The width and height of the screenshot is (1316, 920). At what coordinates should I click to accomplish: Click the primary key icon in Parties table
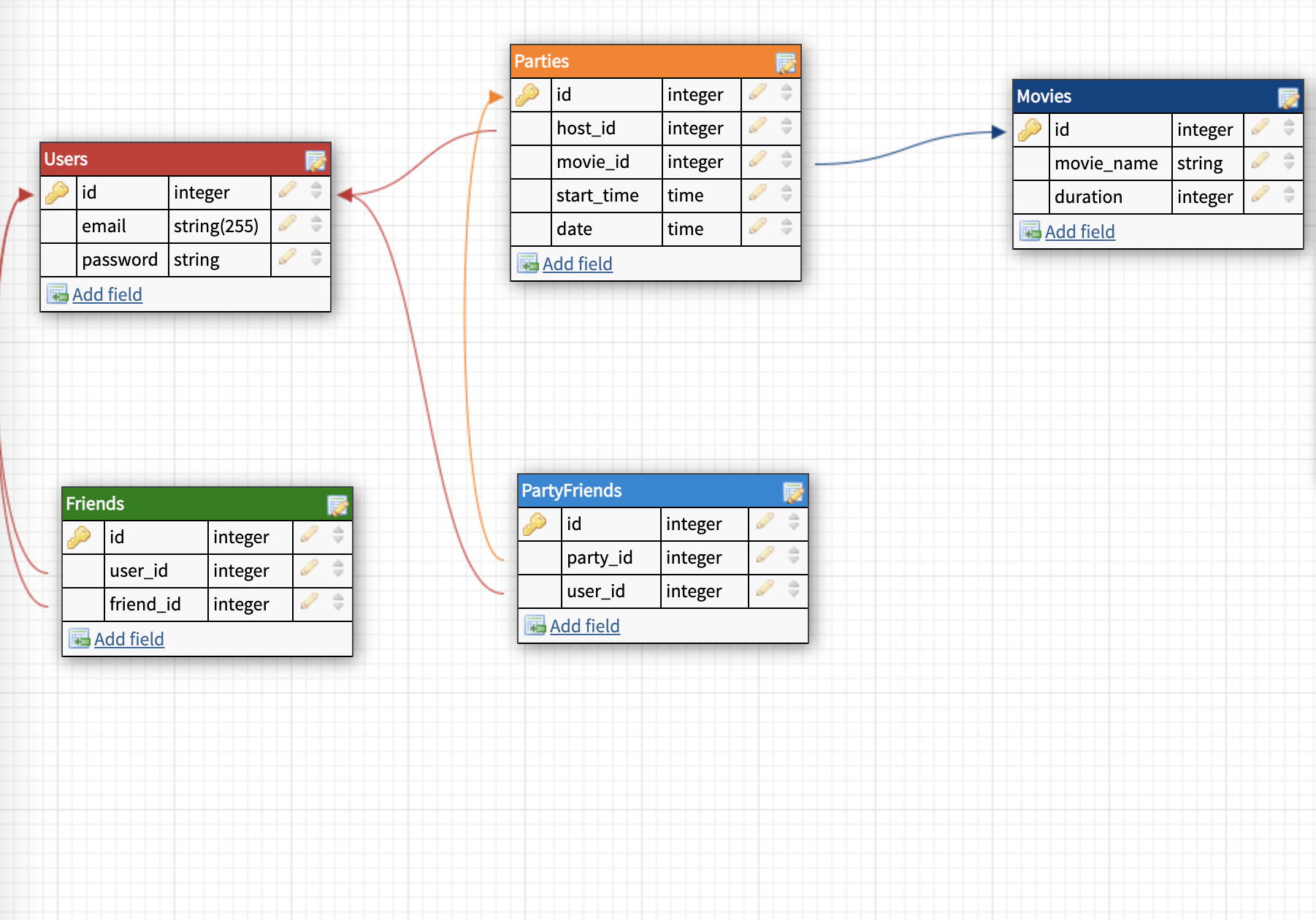pos(528,95)
